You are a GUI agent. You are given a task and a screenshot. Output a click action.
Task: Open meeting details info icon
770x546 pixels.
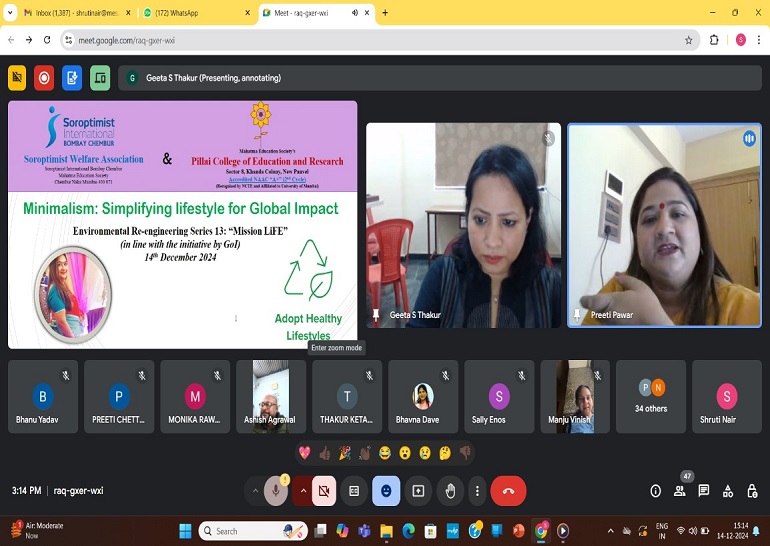point(656,491)
